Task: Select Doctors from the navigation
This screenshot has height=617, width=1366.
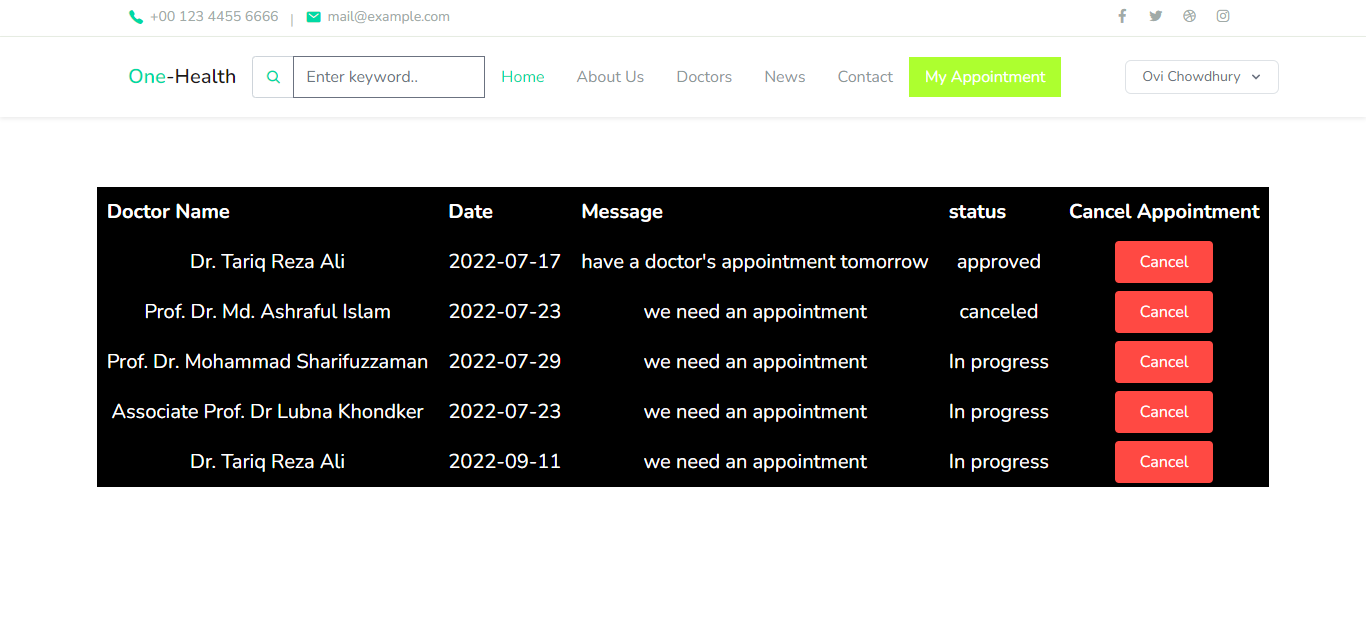Action: pos(704,76)
